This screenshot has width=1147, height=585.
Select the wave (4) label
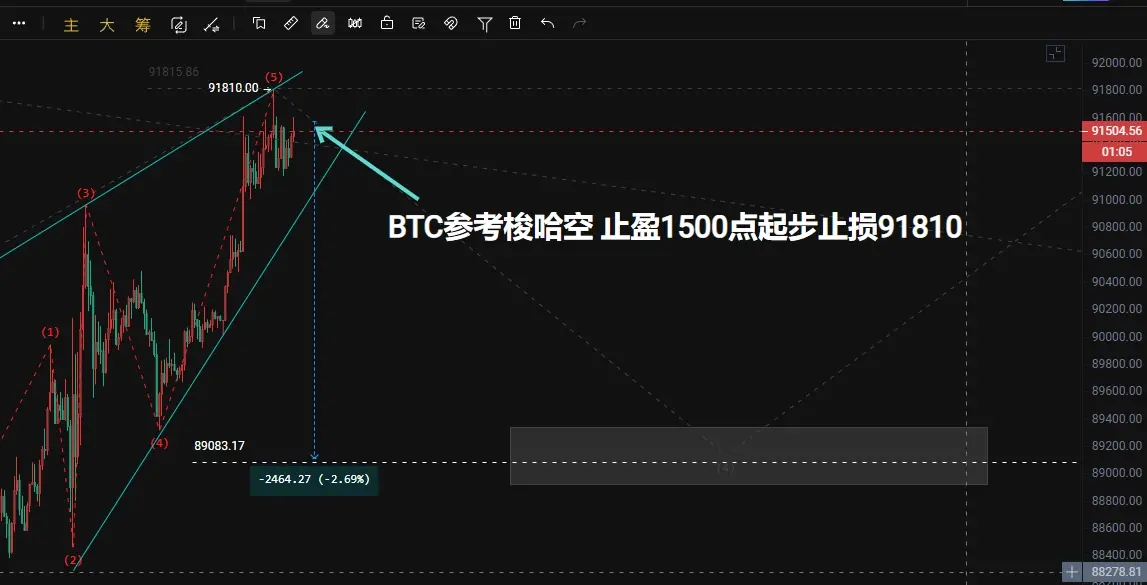pyautogui.click(x=159, y=442)
